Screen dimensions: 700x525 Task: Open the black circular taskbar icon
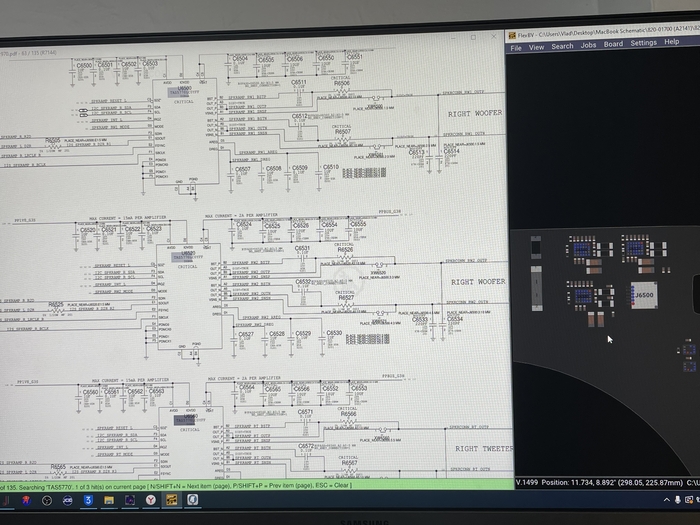pos(47,501)
